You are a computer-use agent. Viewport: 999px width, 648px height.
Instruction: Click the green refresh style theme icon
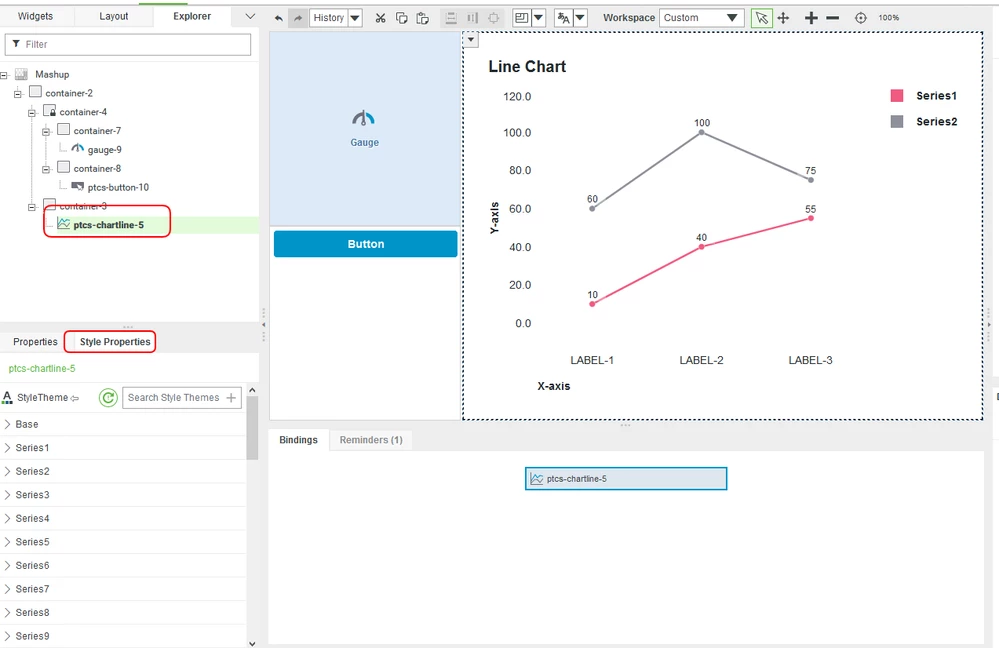108,398
